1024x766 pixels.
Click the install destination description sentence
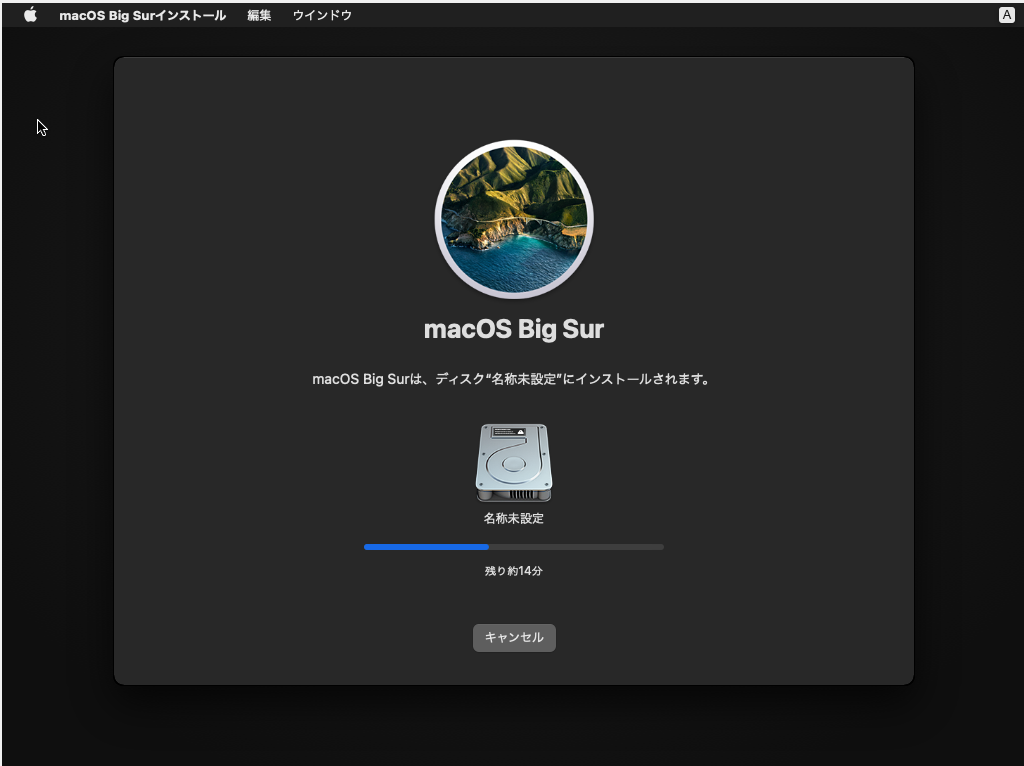pos(512,379)
